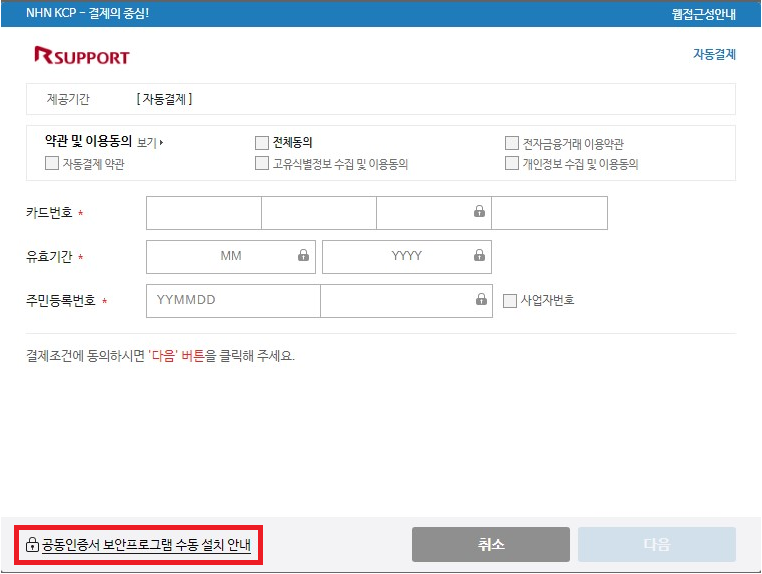The image size is (762, 574).
Task: Click the 주민등록번호 label
Action: pos(61,300)
